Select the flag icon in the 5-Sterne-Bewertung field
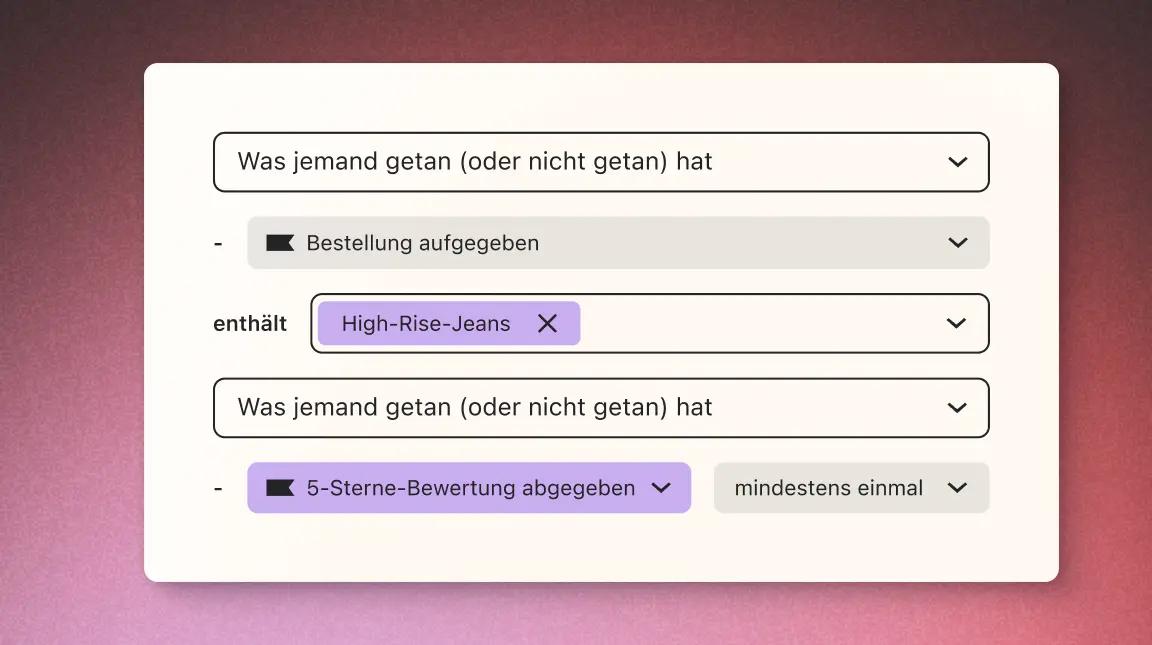The image size is (1152, 645). [x=280, y=488]
